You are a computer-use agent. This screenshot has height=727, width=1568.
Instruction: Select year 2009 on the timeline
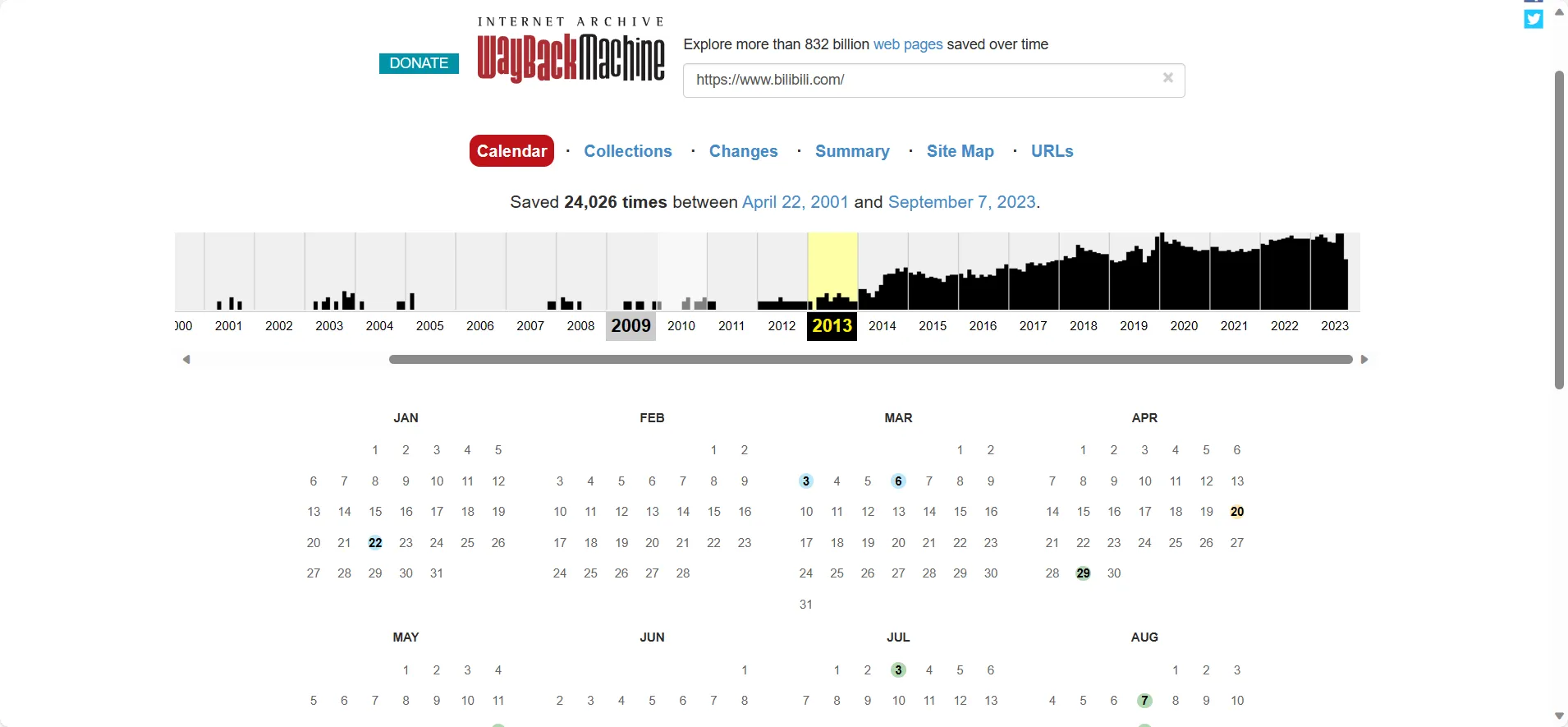pyautogui.click(x=630, y=326)
